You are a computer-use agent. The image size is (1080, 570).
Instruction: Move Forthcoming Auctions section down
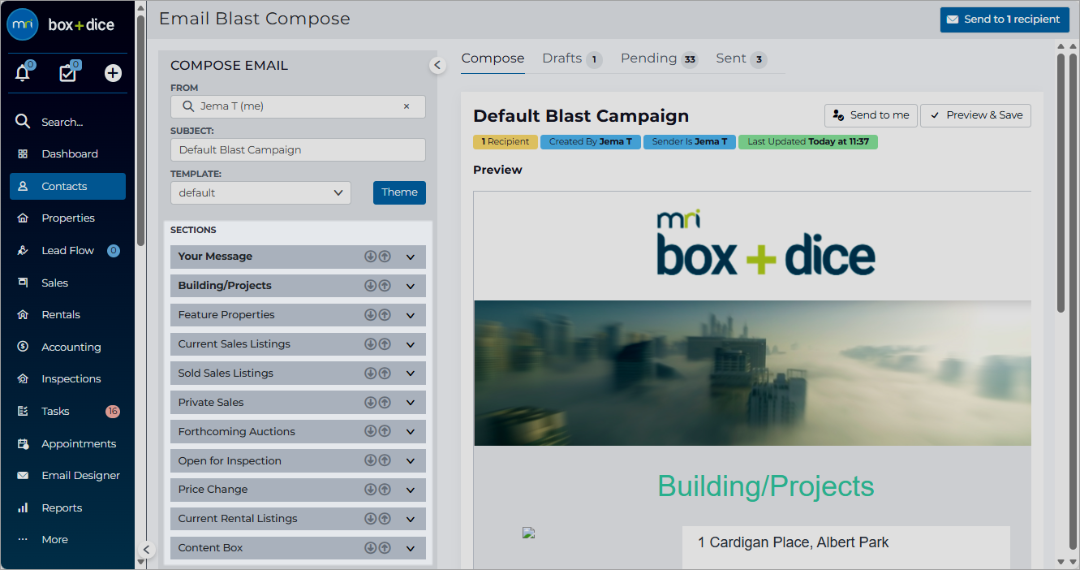pyautogui.click(x=371, y=431)
